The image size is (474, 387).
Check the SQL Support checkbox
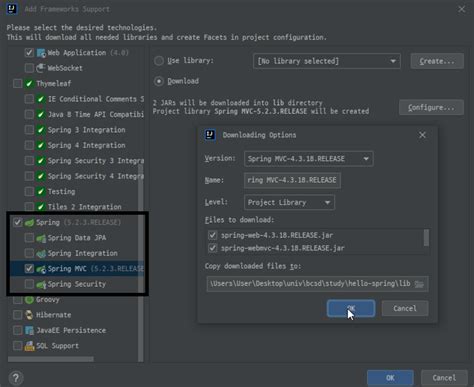[x=18, y=346]
